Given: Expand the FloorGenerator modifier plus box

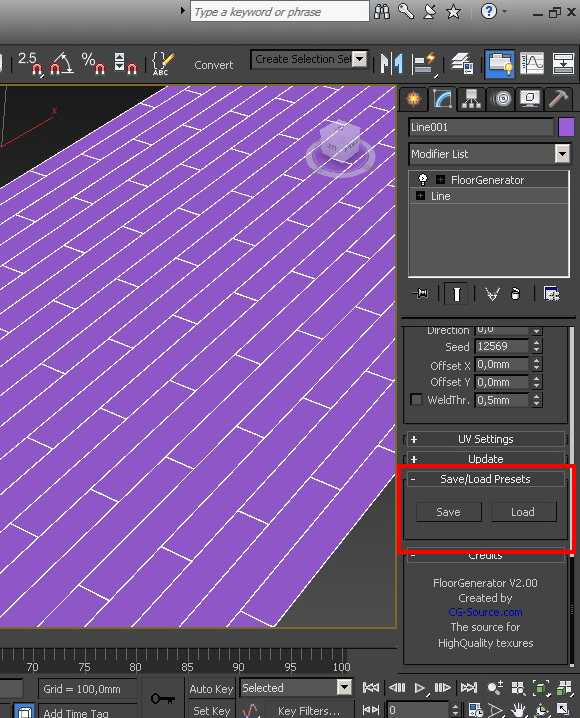Looking at the screenshot, I should (440, 180).
